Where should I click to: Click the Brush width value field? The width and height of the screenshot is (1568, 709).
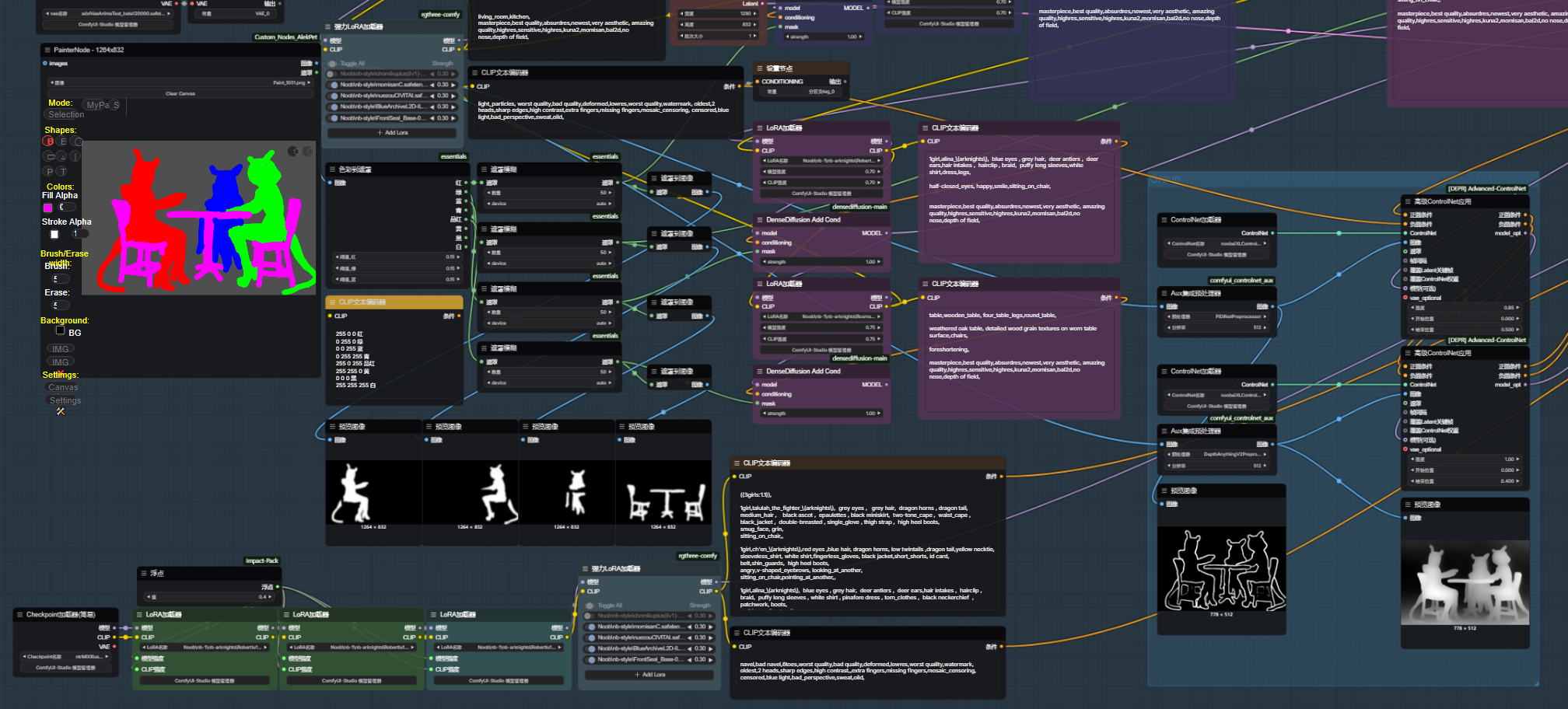(x=60, y=278)
